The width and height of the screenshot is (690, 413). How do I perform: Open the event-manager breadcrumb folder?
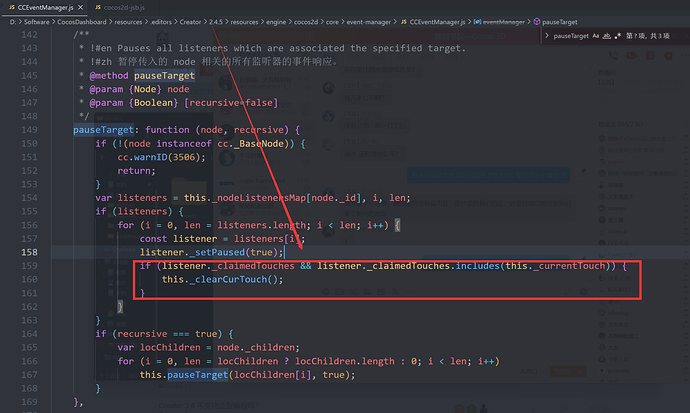tap(368, 22)
